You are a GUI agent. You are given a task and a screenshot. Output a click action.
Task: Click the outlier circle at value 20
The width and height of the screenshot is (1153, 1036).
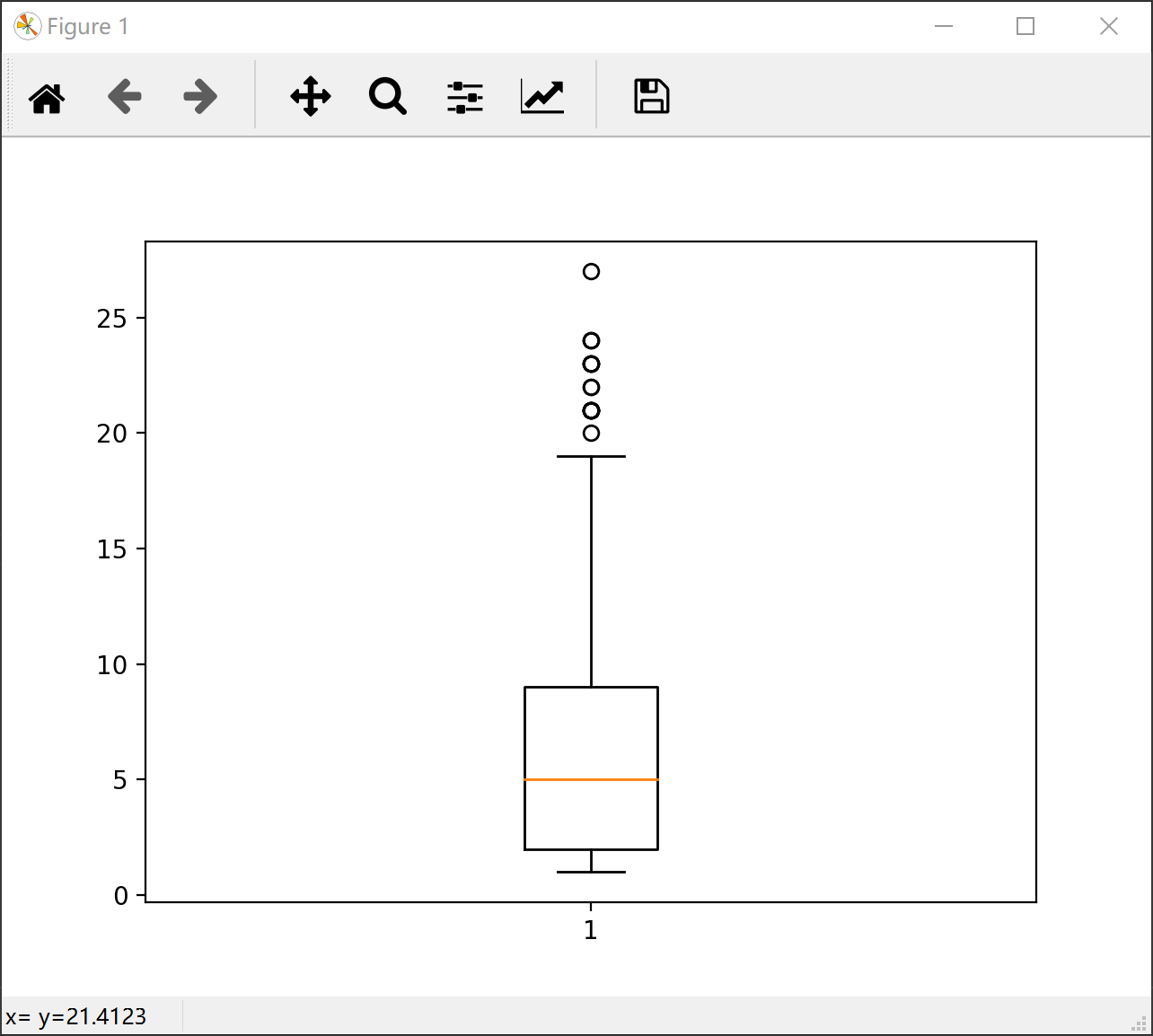(591, 433)
